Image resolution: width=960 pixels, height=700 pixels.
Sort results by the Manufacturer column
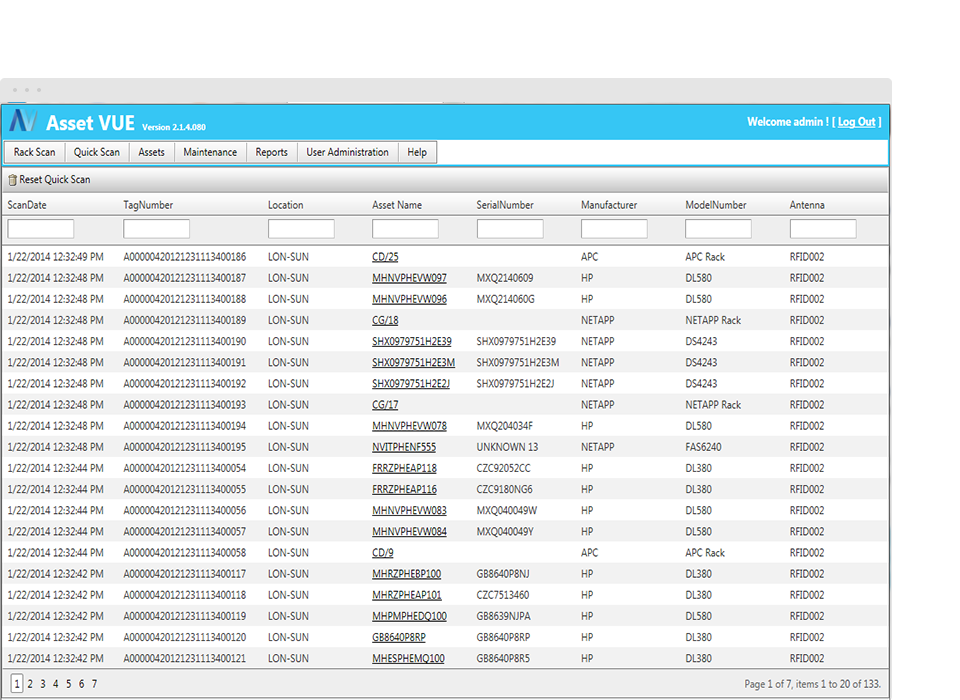tap(611, 205)
